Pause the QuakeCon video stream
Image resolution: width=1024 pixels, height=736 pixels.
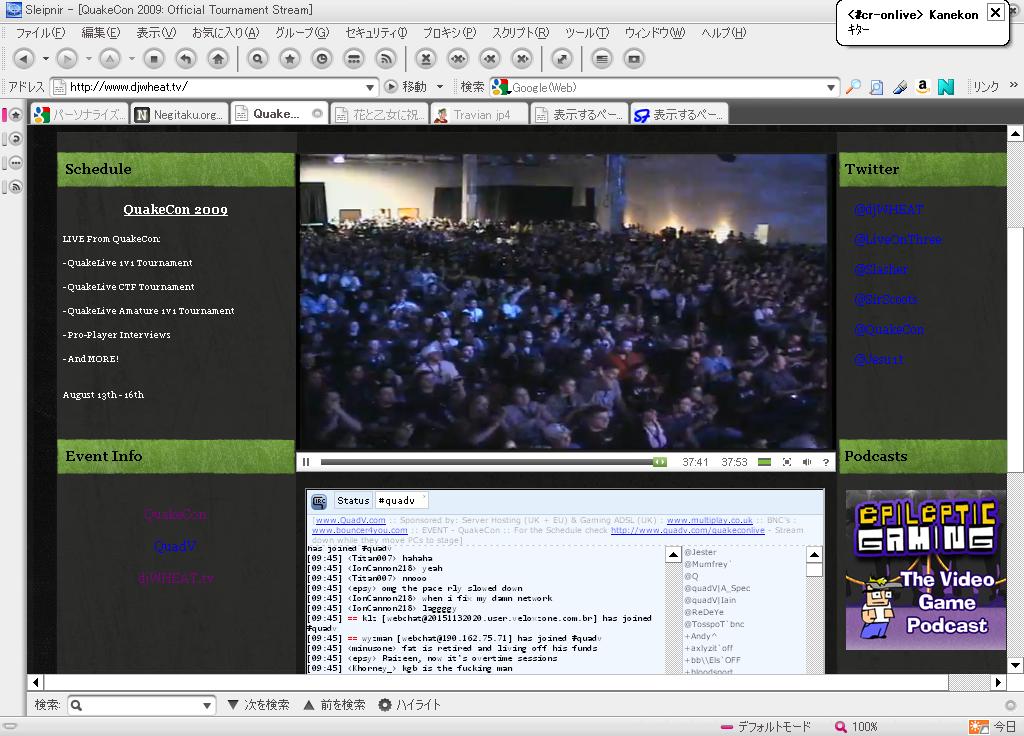tap(306, 463)
